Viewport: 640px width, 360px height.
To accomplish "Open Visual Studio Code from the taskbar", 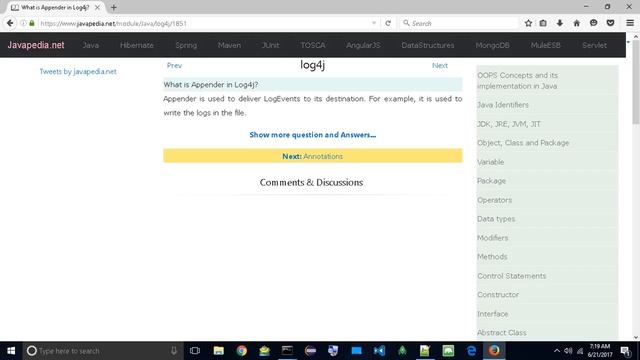I will (379, 351).
